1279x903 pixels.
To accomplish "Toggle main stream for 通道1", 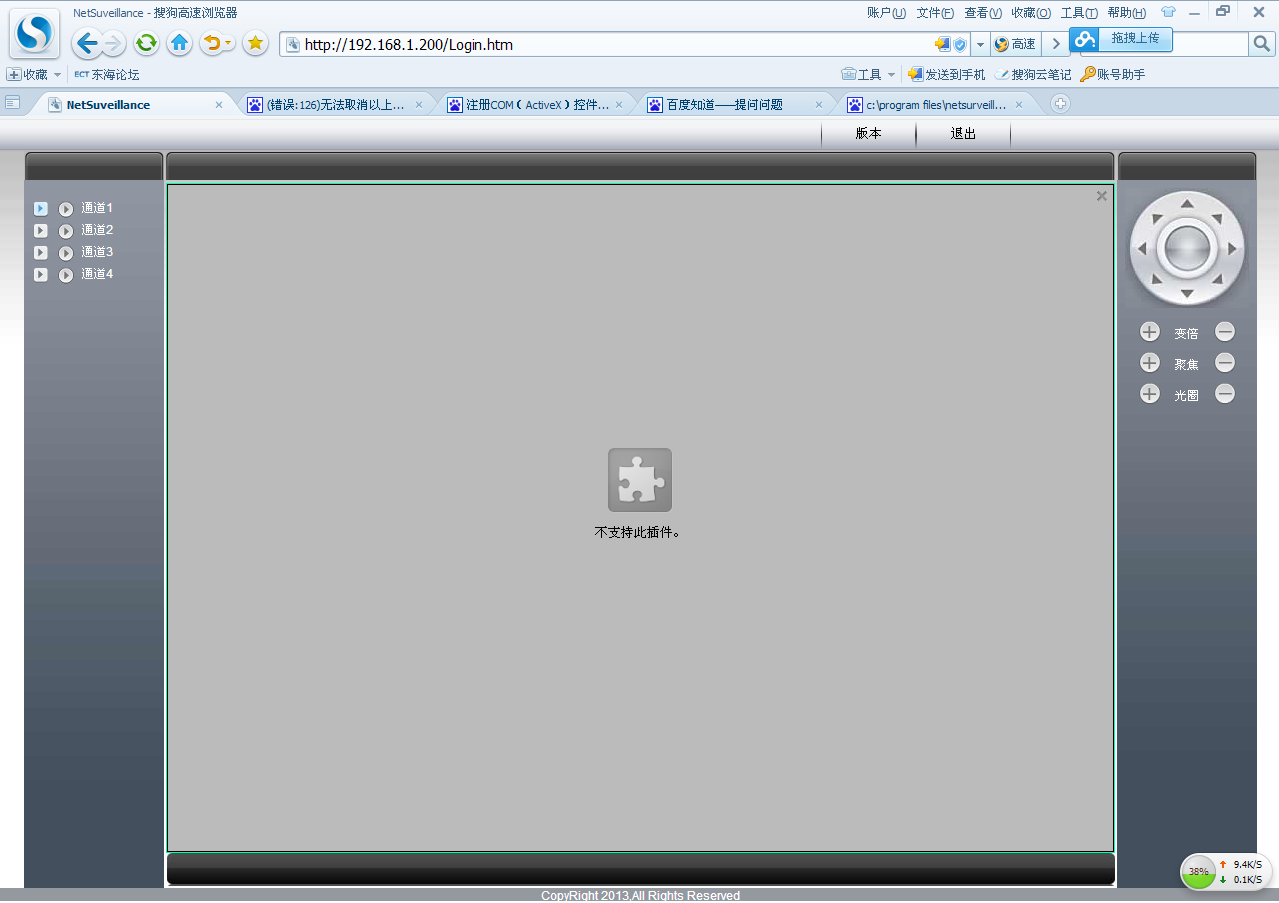I will coord(41,209).
